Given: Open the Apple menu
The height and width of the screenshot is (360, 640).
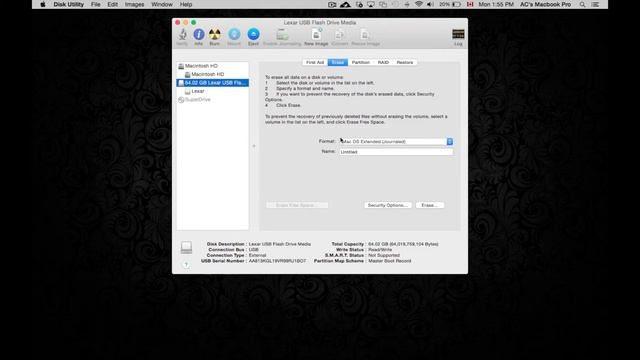Looking at the screenshot, I should 43,4.
